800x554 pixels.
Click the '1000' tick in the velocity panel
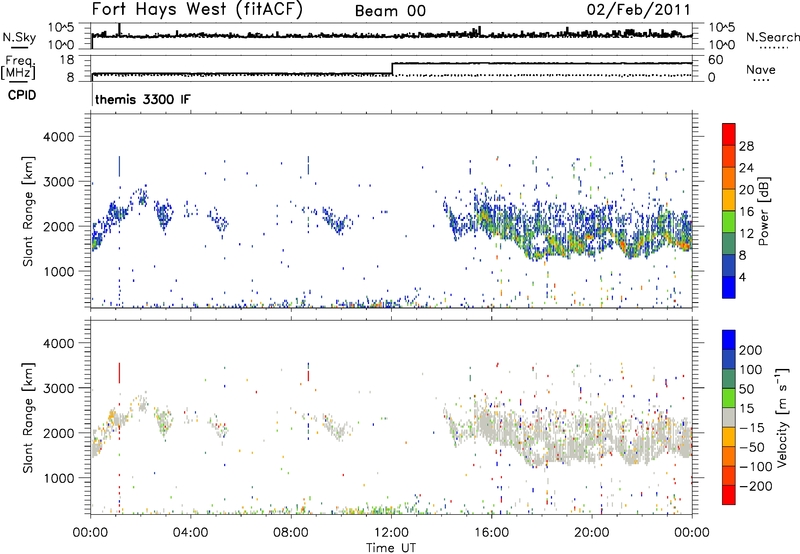[x=58, y=478]
